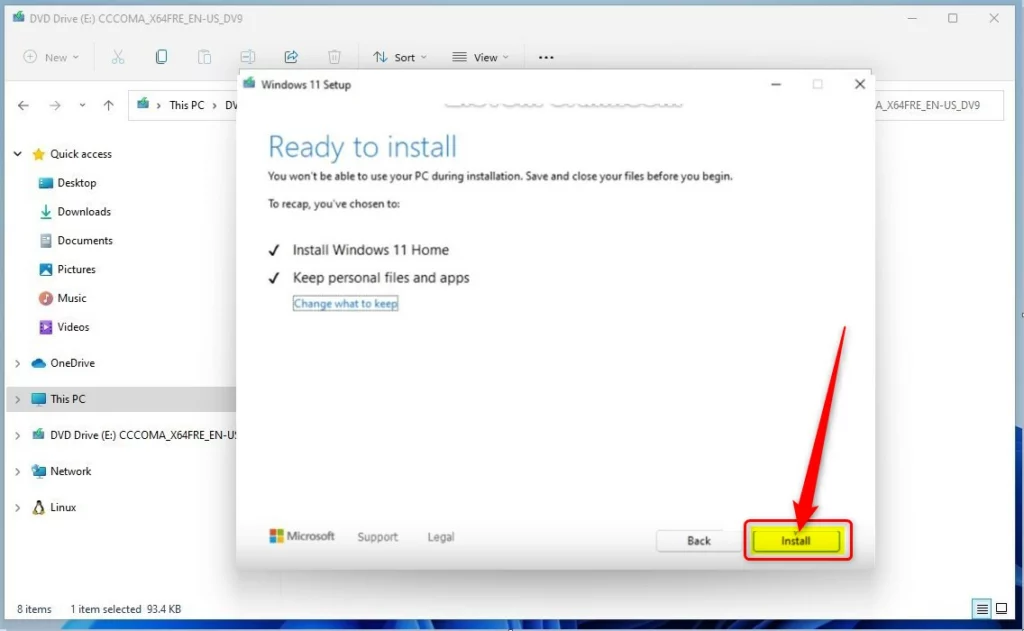Click the Share icon in Explorer toolbar

[x=291, y=57]
